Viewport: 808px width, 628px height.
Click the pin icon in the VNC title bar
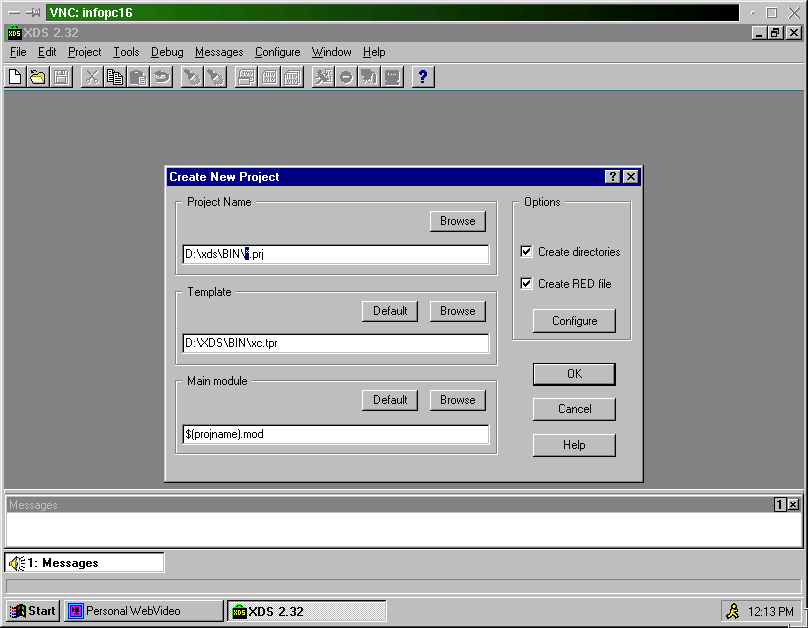(32, 12)
